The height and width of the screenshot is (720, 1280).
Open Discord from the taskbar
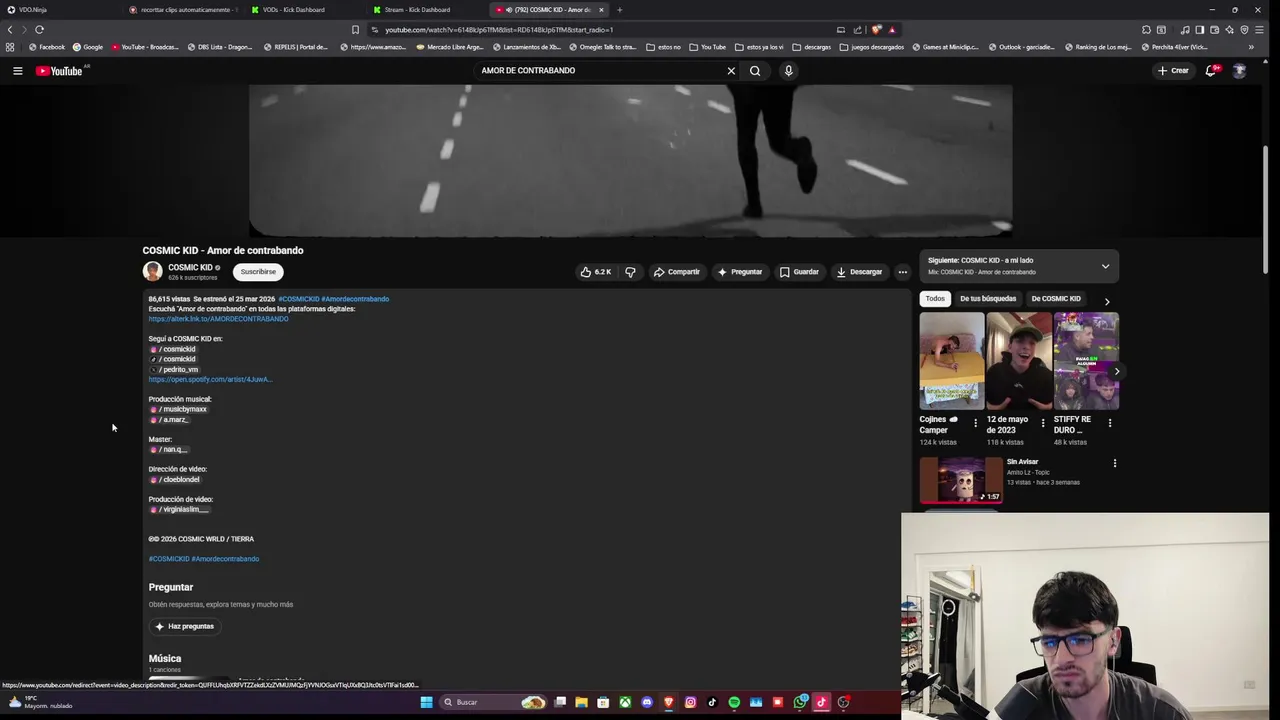pyautogui.click(x=647, y=703)
